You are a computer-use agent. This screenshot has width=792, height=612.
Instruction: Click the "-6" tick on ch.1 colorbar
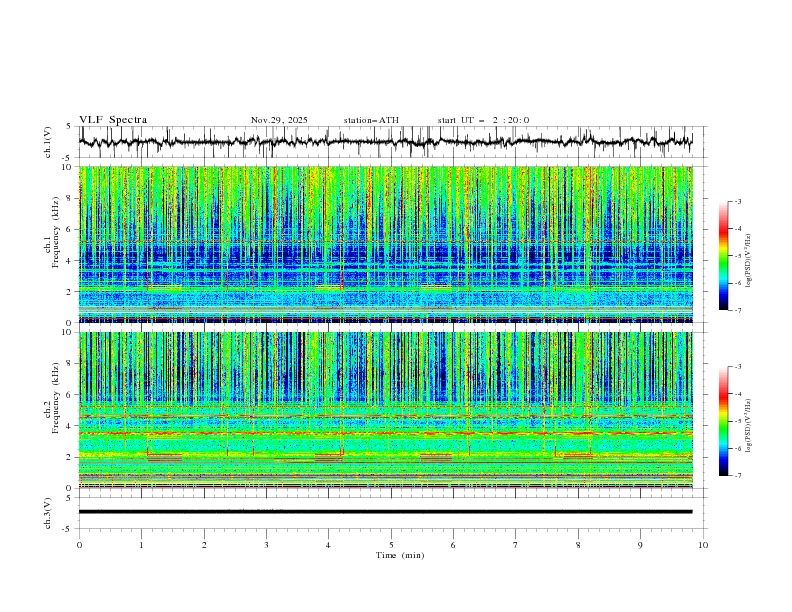737,283
